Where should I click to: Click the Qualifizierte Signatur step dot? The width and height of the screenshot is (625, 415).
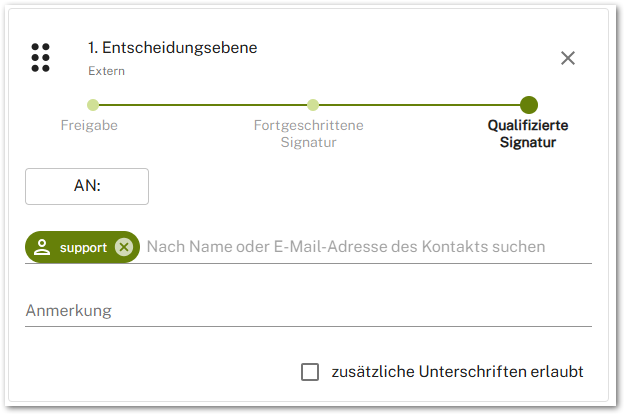coord(529,104)
